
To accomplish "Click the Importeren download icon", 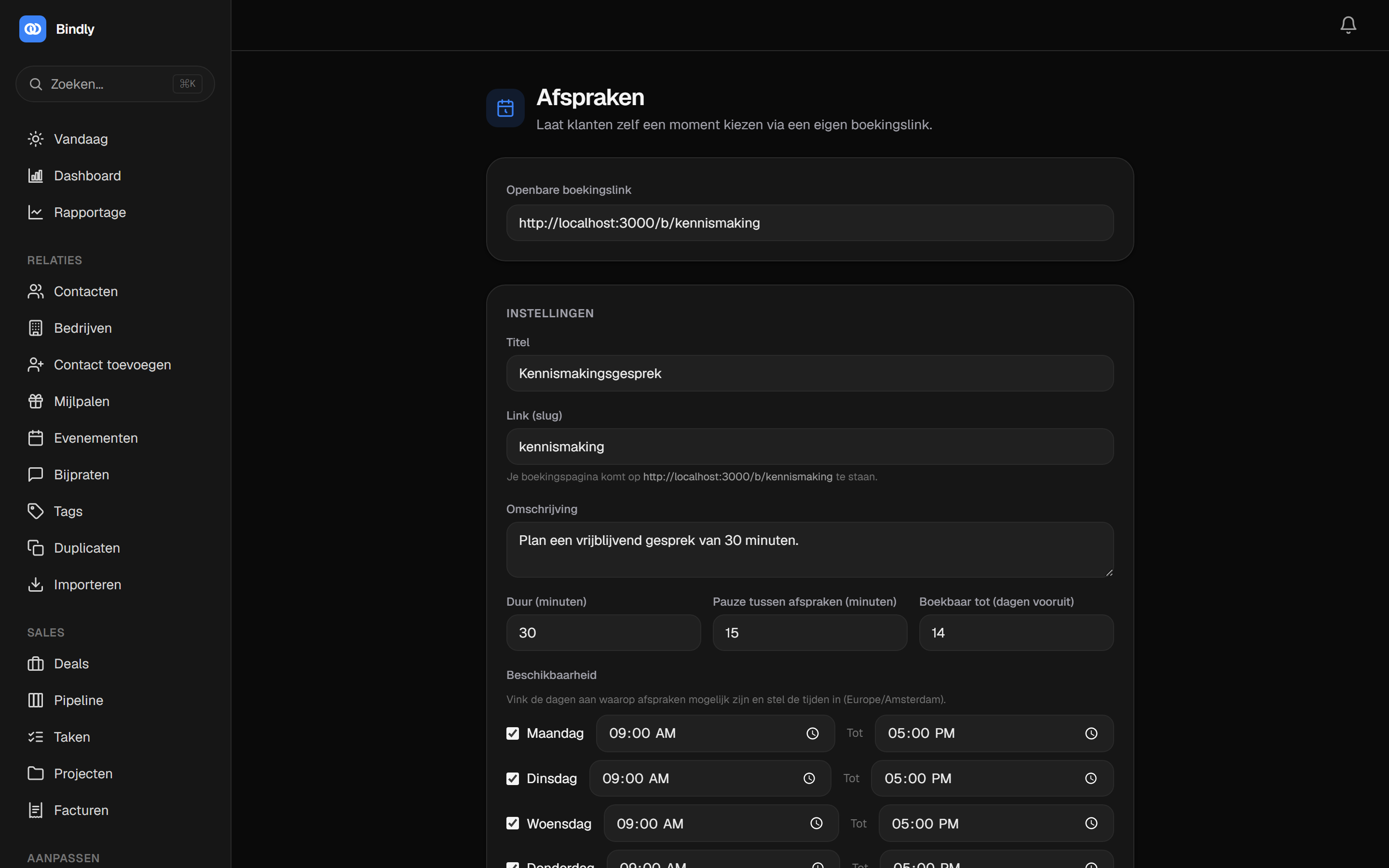I will pos(36,584).
